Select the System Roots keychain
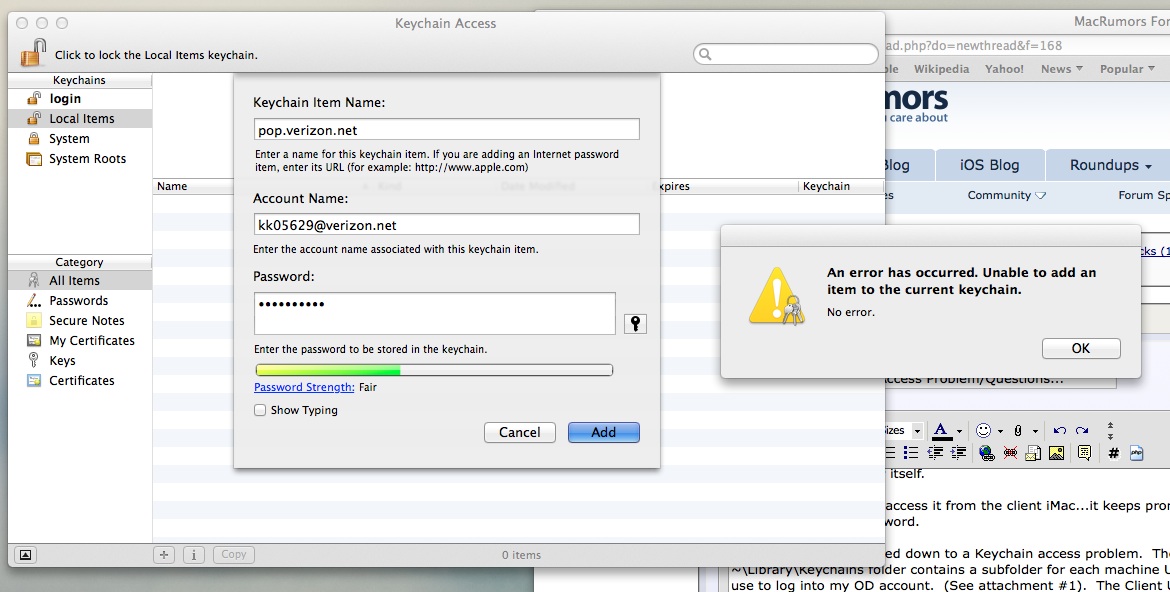The height and width of the screenshot is (592, 1170). coord(80,159)
